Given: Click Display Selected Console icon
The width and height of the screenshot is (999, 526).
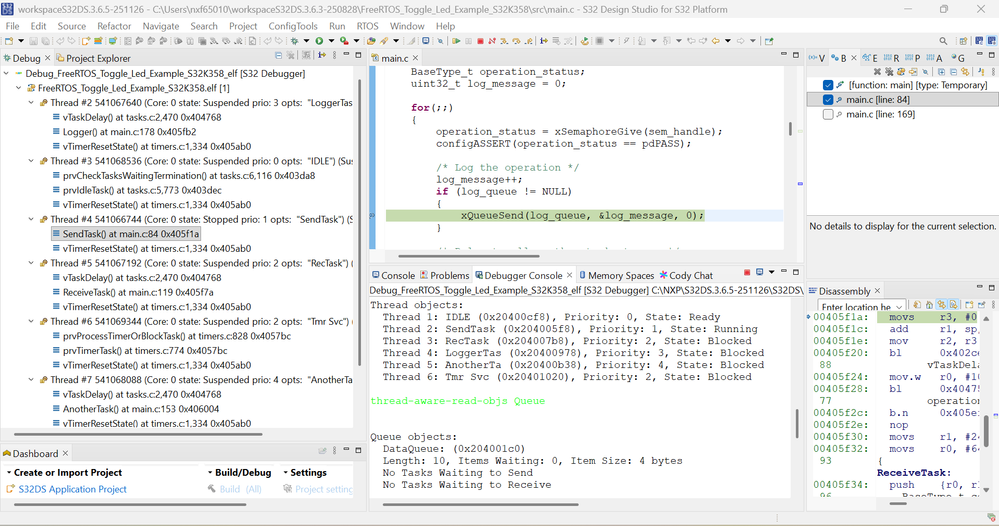Looking at the screenshot, I should [759, 273].
